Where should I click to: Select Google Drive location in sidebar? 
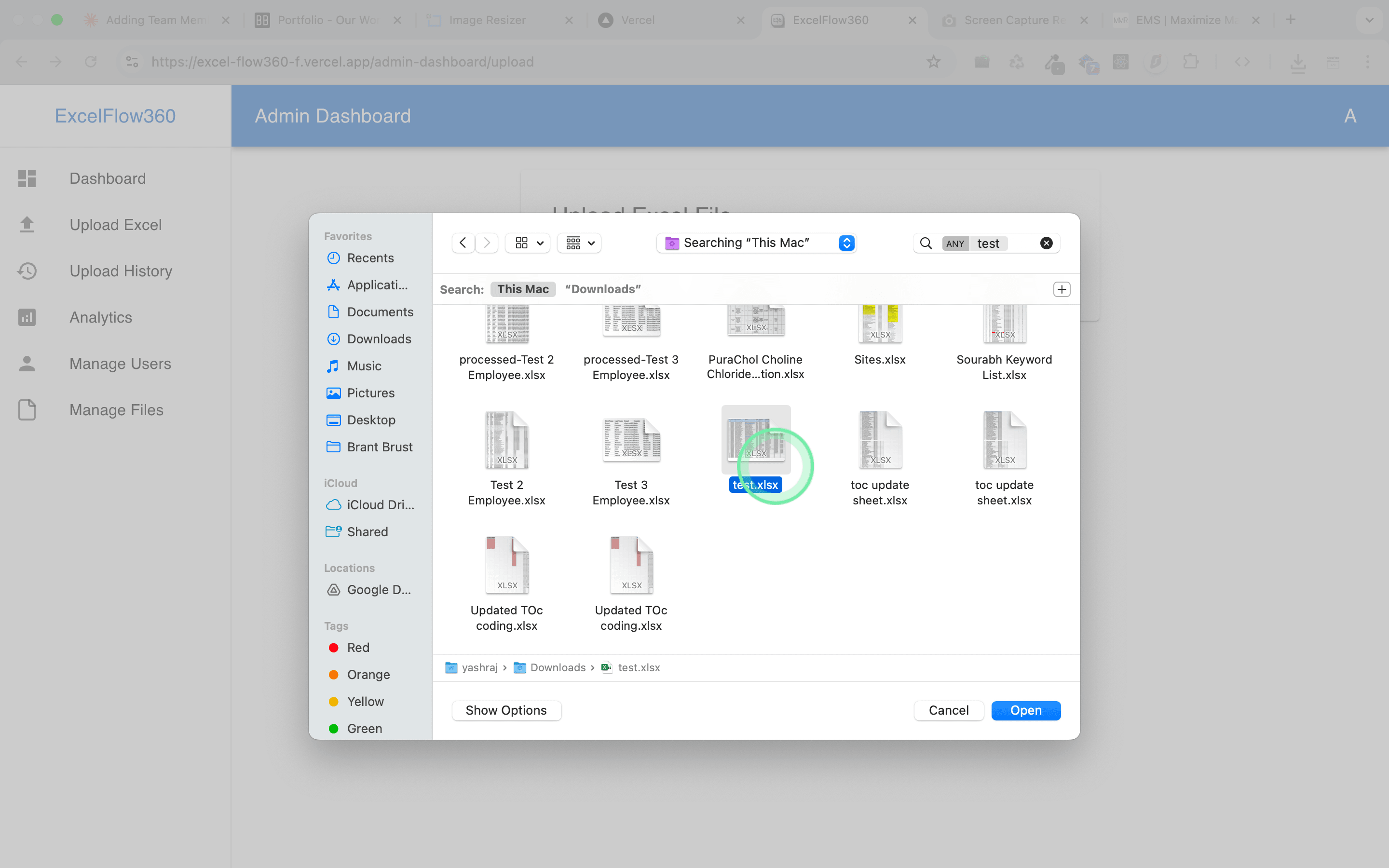[378, 590]
